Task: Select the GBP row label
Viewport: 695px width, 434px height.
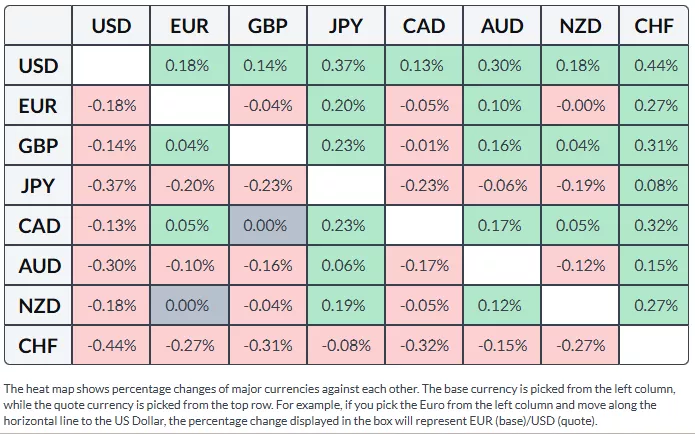Action: click(x=38, y=146)
